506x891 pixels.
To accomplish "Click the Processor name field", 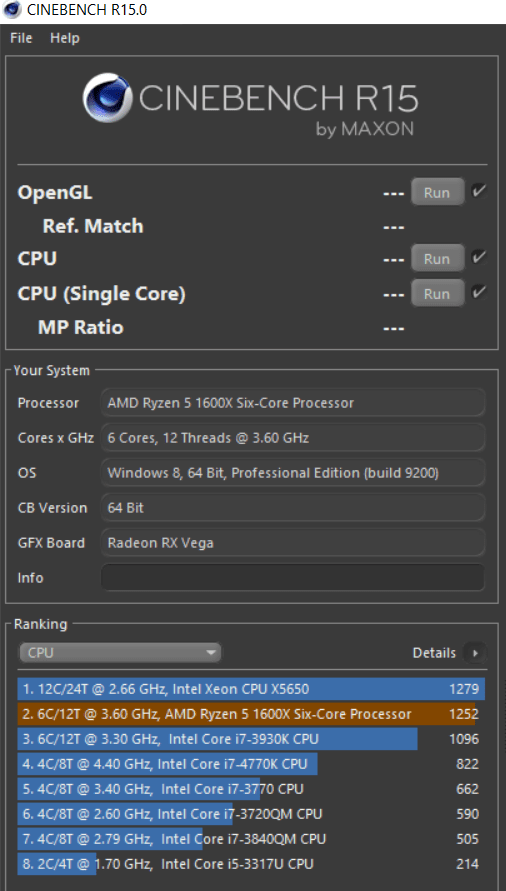I will [x=293, y=403].
